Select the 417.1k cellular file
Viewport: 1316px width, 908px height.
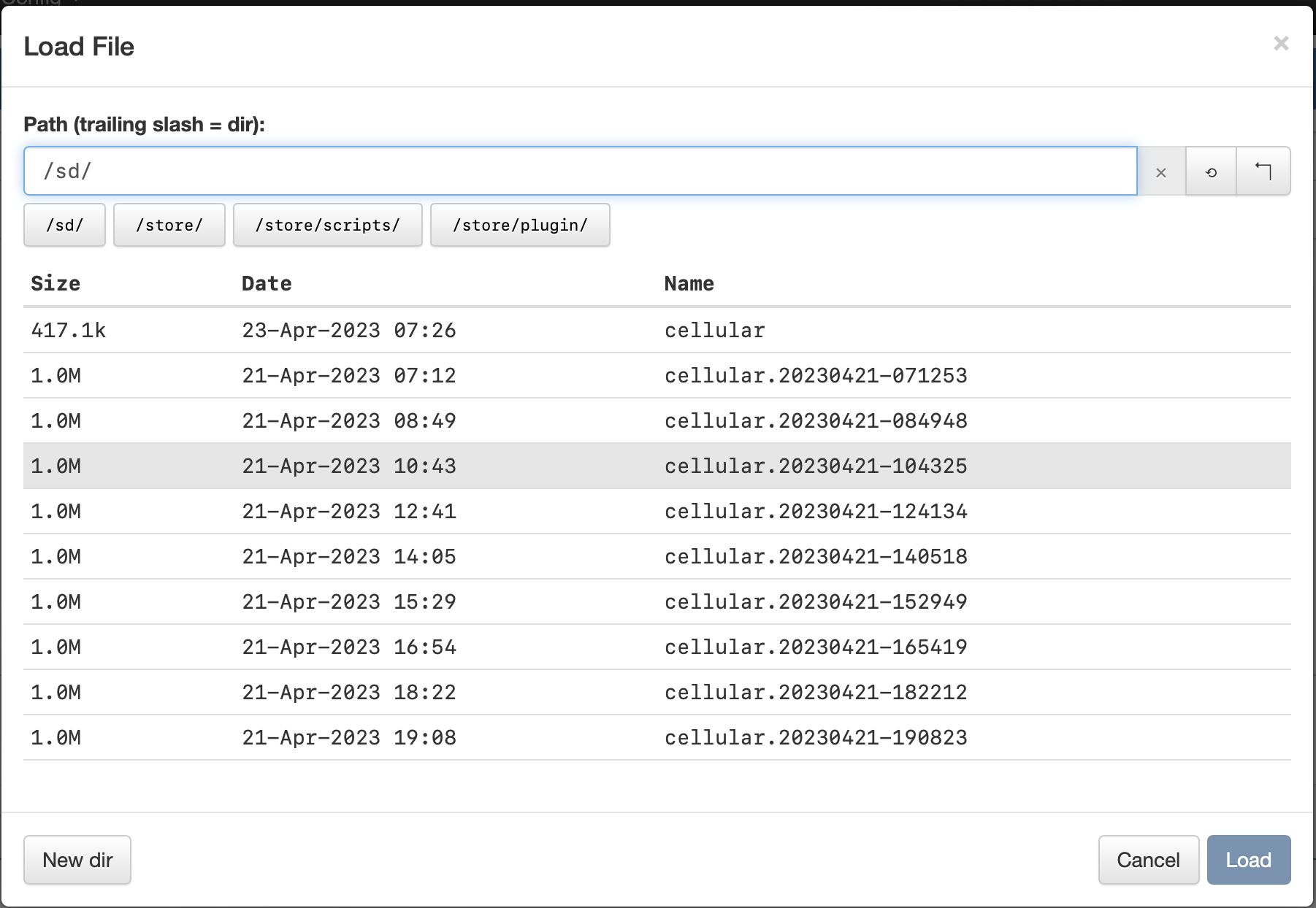(x=714, y=331)
